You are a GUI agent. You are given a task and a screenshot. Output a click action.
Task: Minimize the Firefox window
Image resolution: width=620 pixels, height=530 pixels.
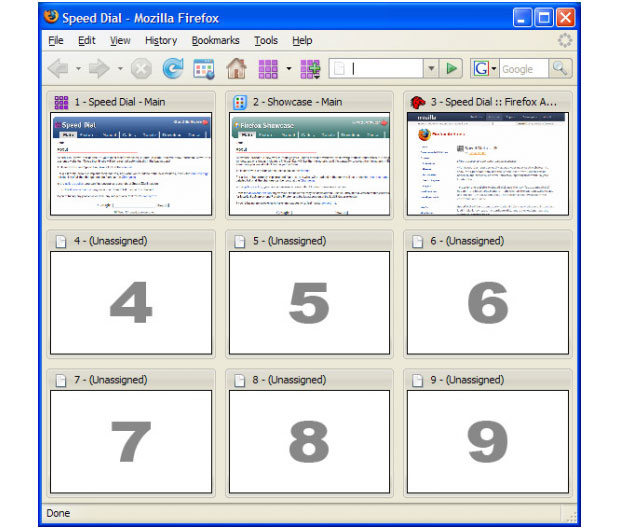coord(522,18)
